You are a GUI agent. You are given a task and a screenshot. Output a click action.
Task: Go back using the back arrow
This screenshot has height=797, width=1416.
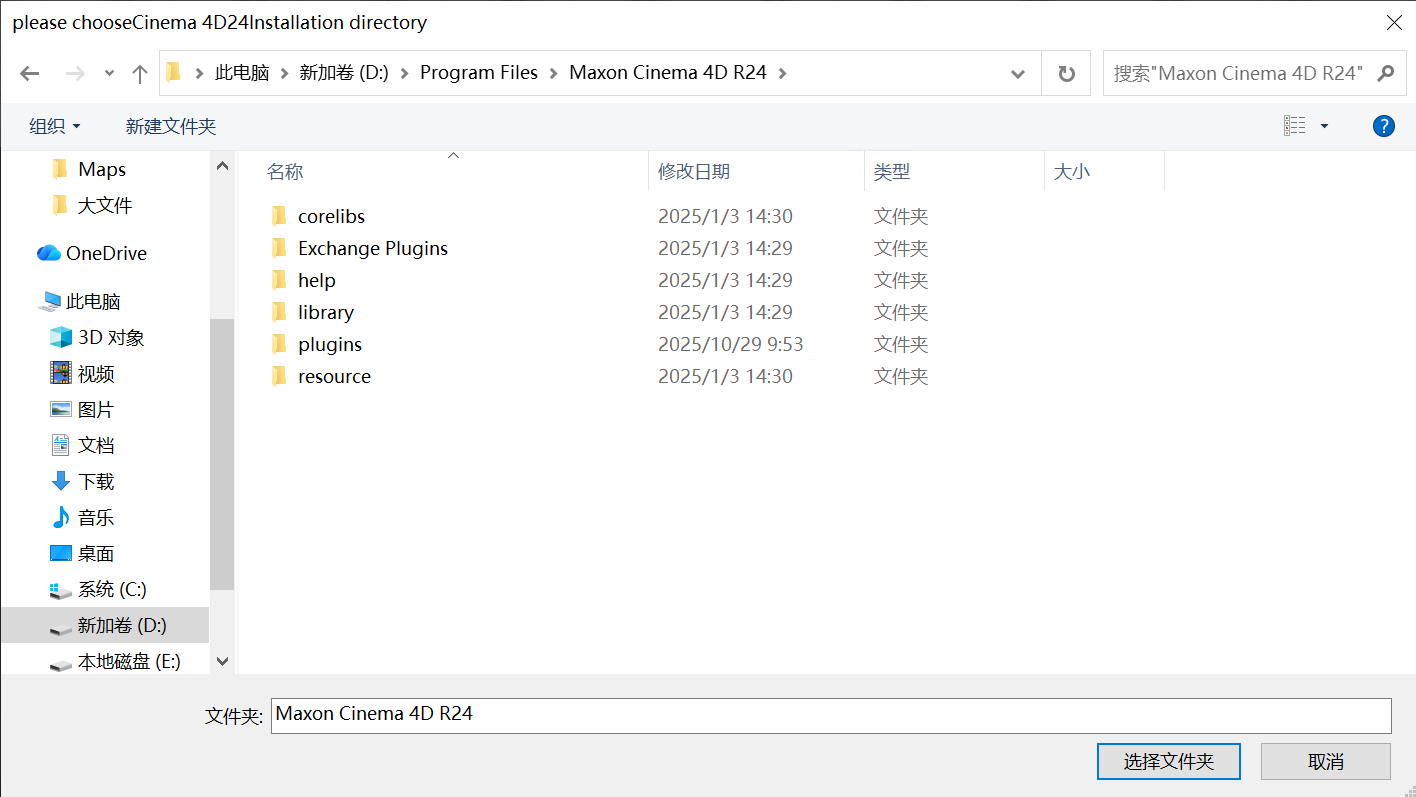(30, 73)
